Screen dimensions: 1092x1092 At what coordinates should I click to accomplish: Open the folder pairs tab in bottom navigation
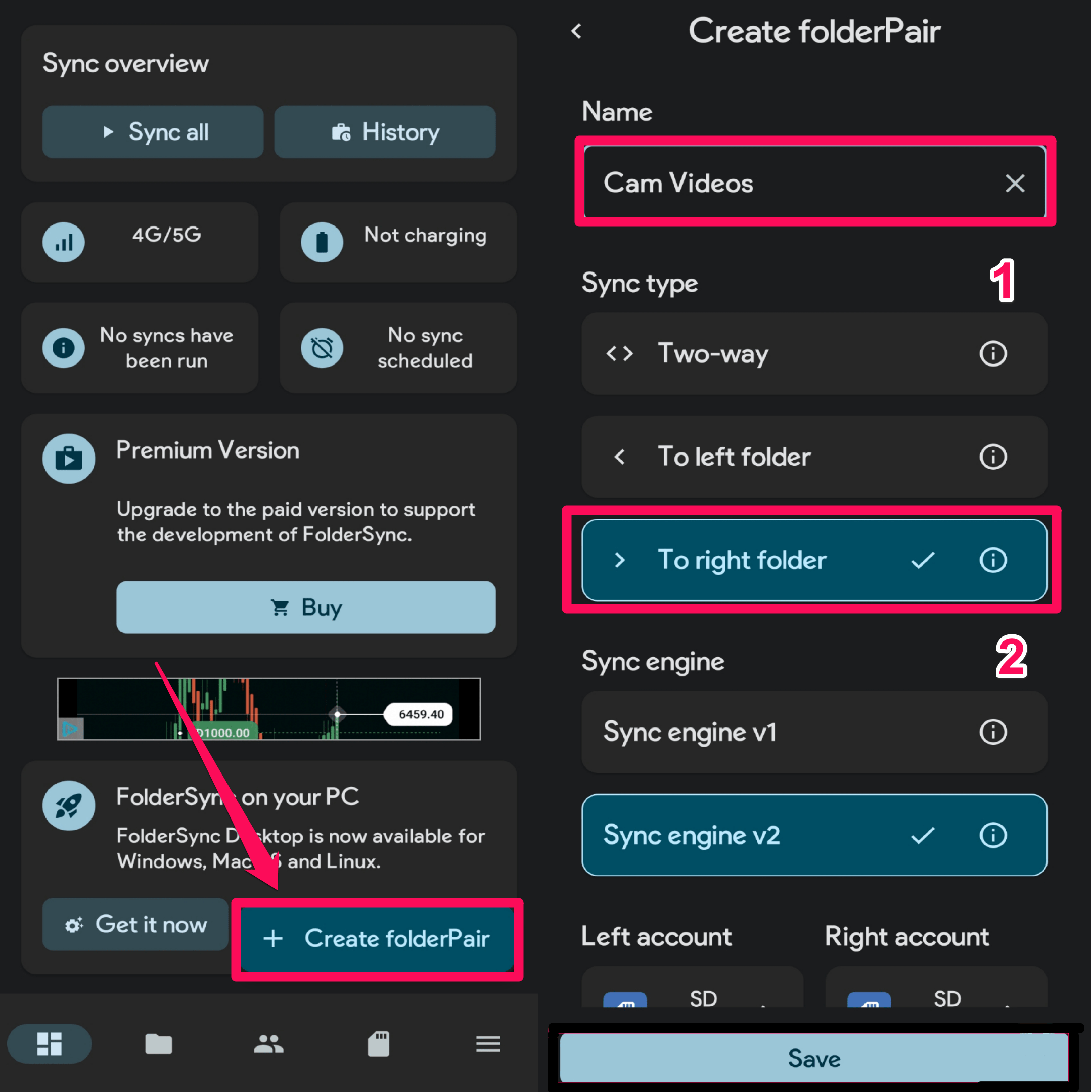point(159,1043)
